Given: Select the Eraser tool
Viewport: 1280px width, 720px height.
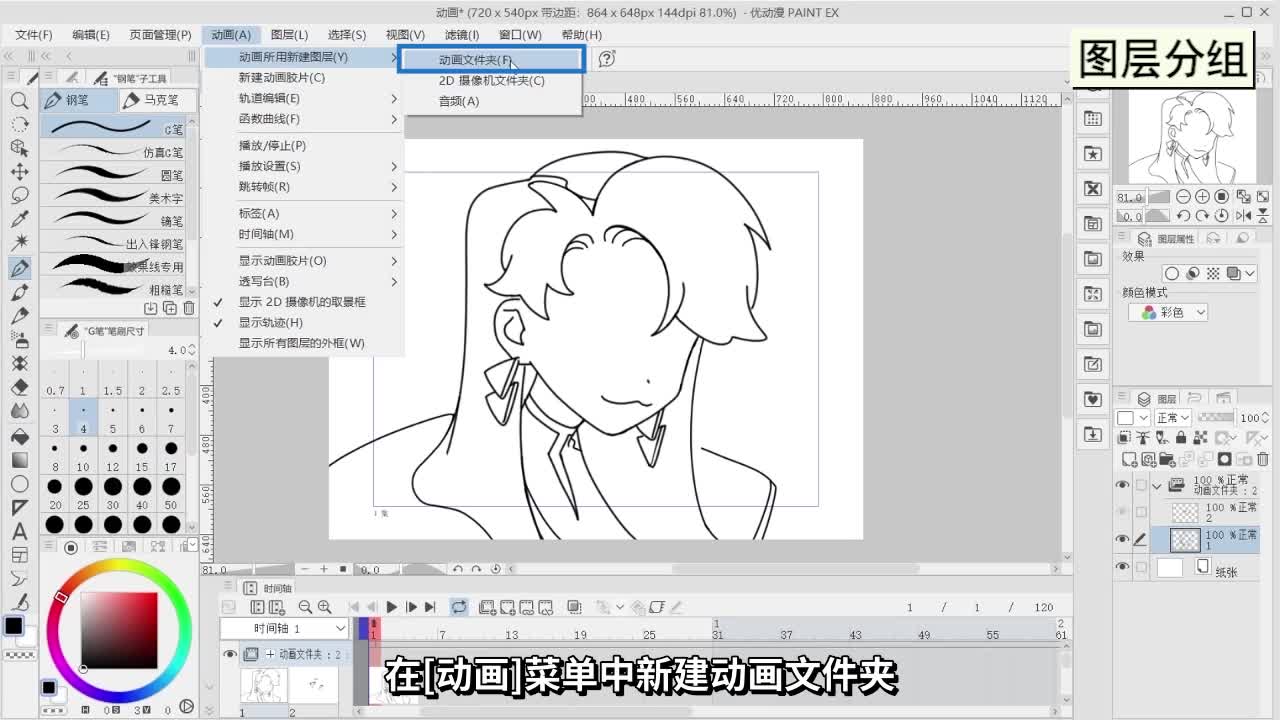Looking at the screenshot, I should (x=19, y=387).
